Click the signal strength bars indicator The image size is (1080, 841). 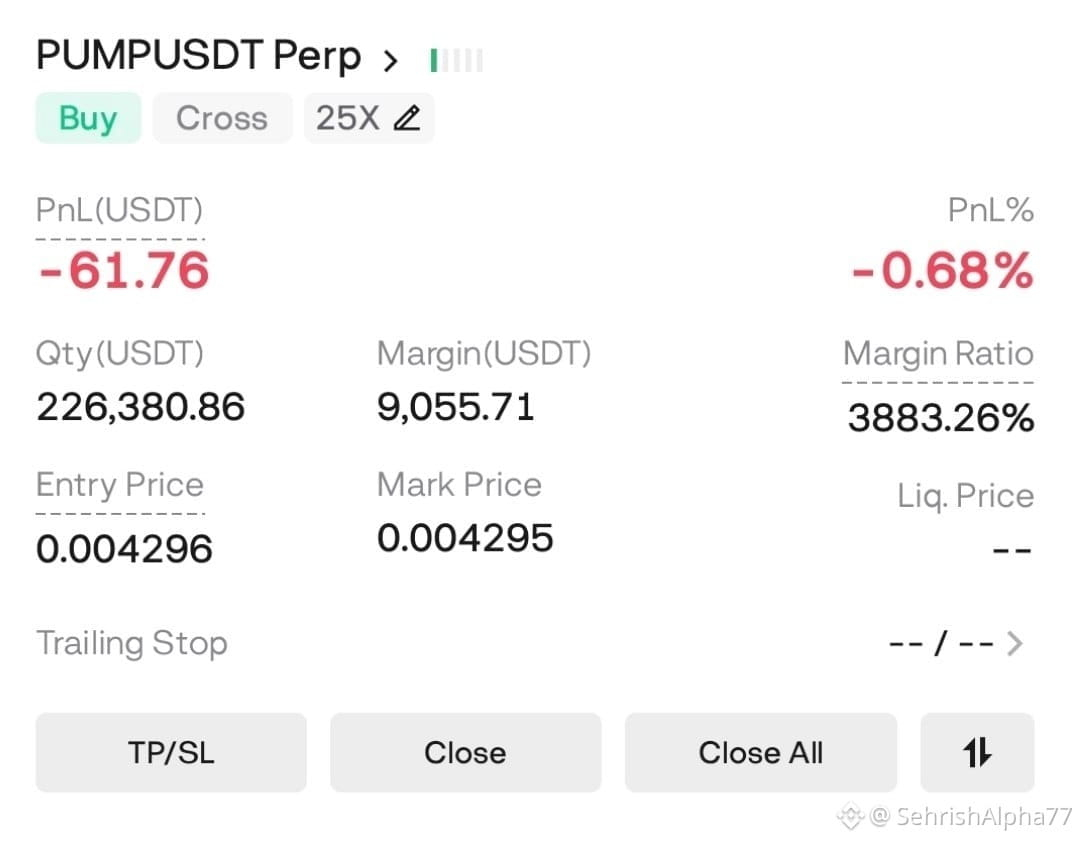(456, 60)
